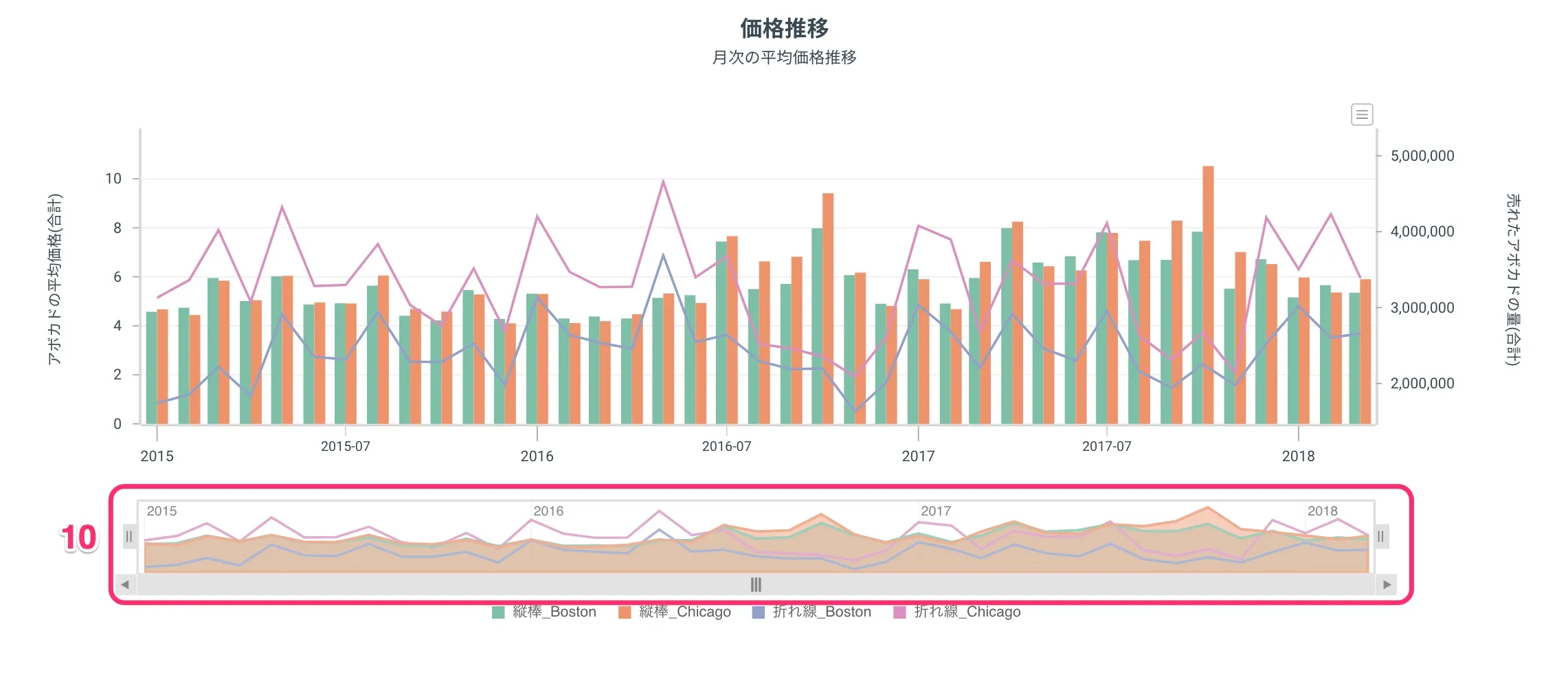This screenshot has height=675, width=1568.
Task: Click the right axis title 売れたアボカドの量(合計)
Action: [1513, 279]
